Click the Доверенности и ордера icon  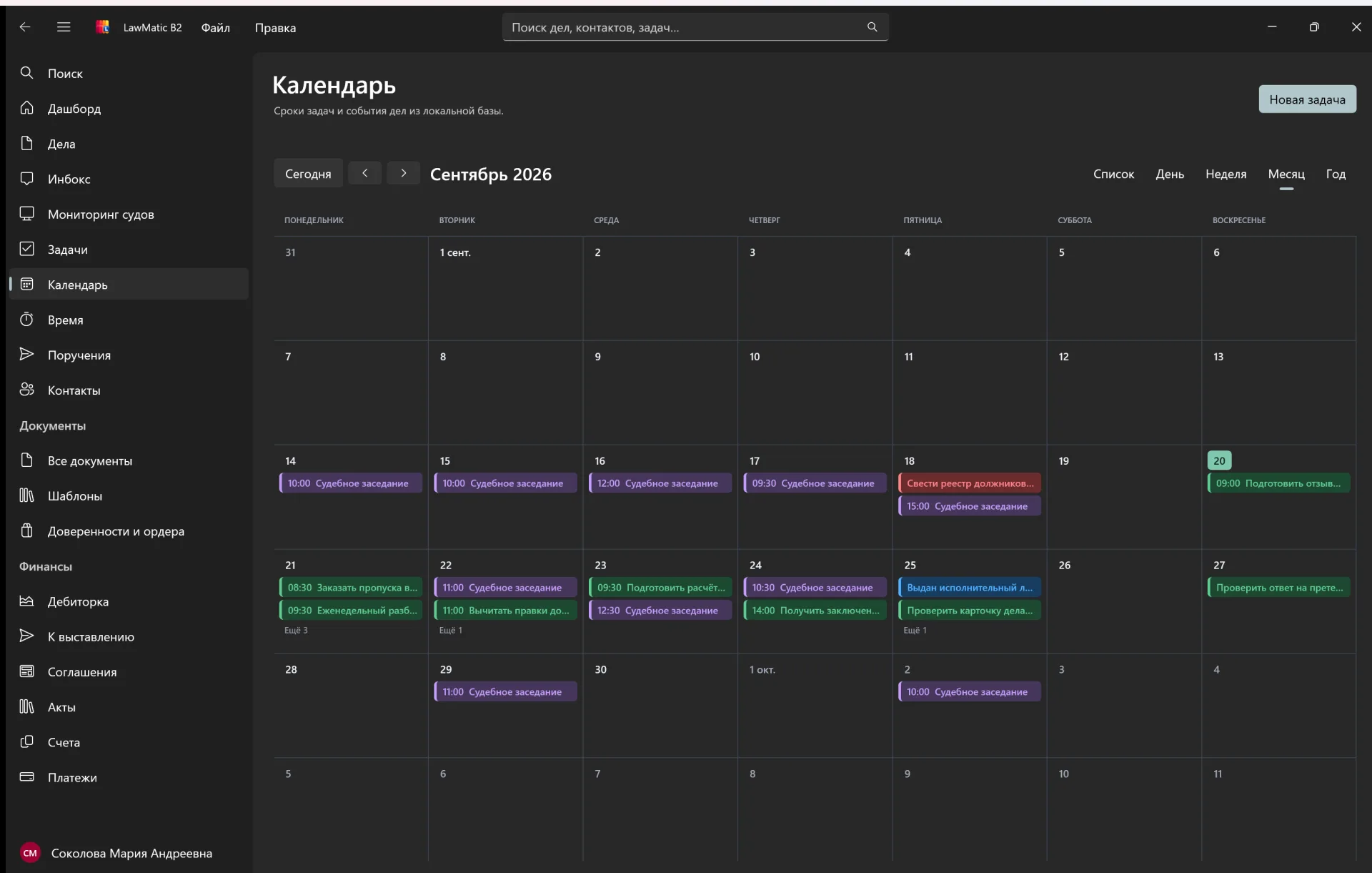[x=26, y=531]
